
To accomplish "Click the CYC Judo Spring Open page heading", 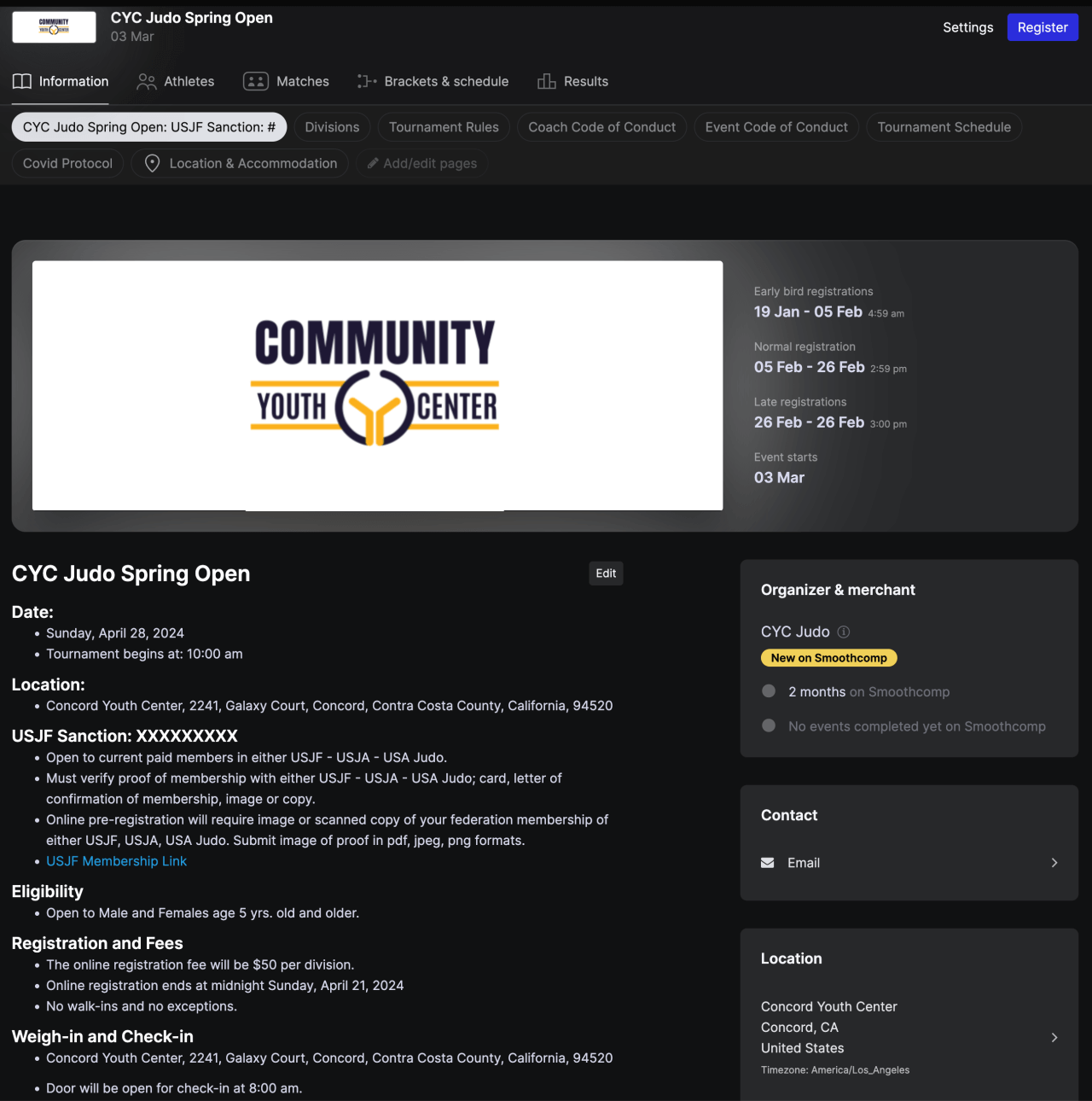I will point(131,574).
